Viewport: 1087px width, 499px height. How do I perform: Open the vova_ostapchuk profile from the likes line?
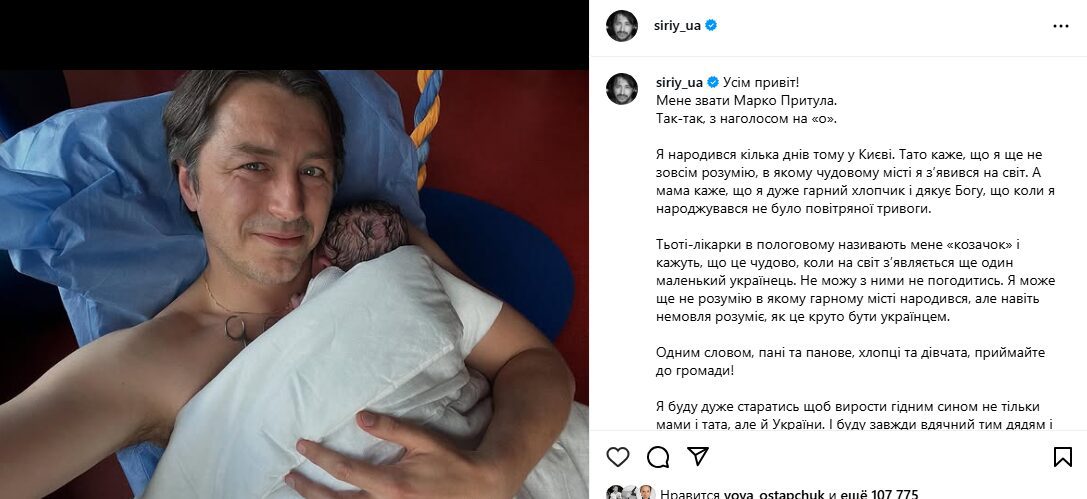774,494
